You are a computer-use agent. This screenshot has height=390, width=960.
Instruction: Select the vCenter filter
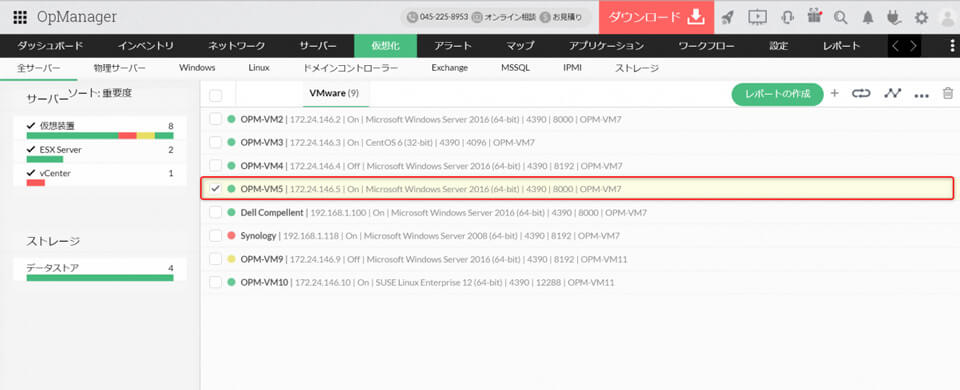point(55,173)
